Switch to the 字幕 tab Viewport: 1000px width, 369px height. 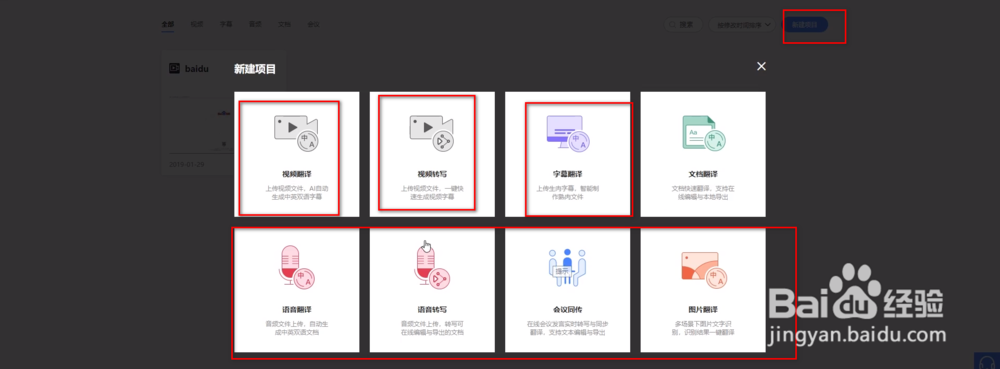pos(226,24)
